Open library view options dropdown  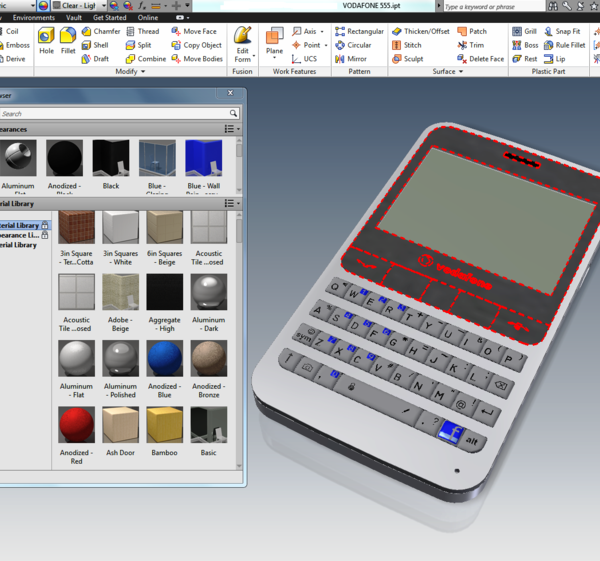(x=232, y=203)
